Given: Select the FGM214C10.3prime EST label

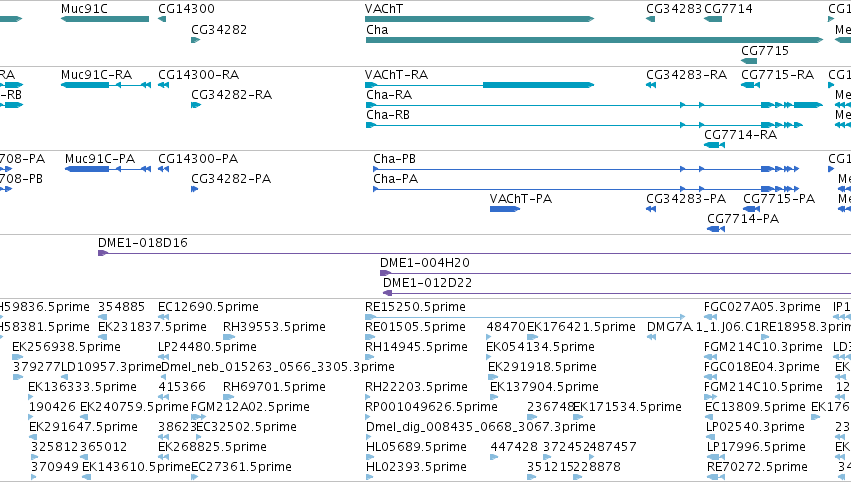Looking at the screenshot, I should point(763,347).
